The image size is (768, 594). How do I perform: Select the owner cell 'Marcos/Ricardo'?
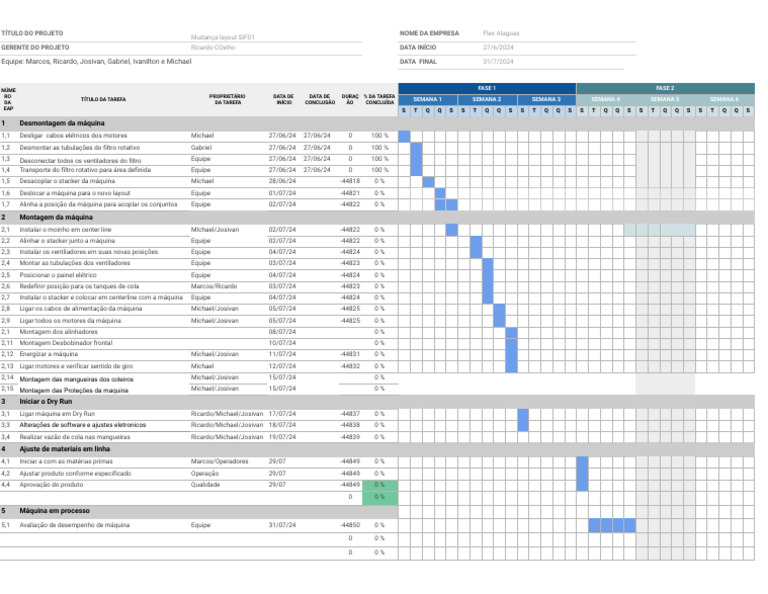pyautogui.click(x=214, y=286)
